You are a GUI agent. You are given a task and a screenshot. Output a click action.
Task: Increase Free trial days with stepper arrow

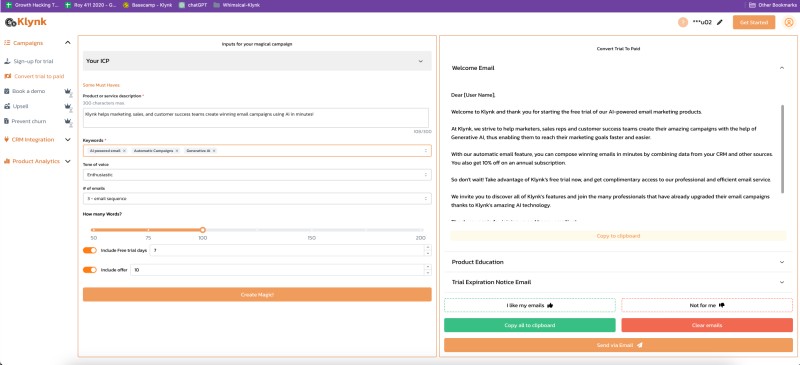(428, 248)
